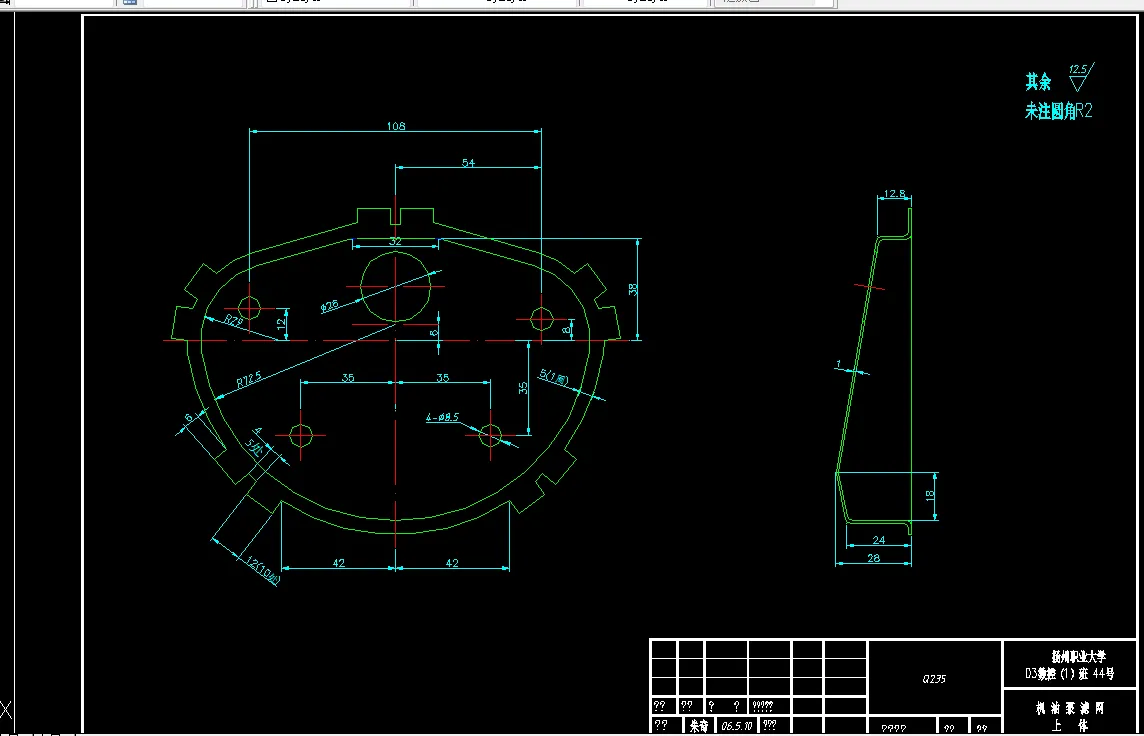Screen dimensions: 1144x736
Task: Select the 28 dimension in side view
Action: (873, 558)
